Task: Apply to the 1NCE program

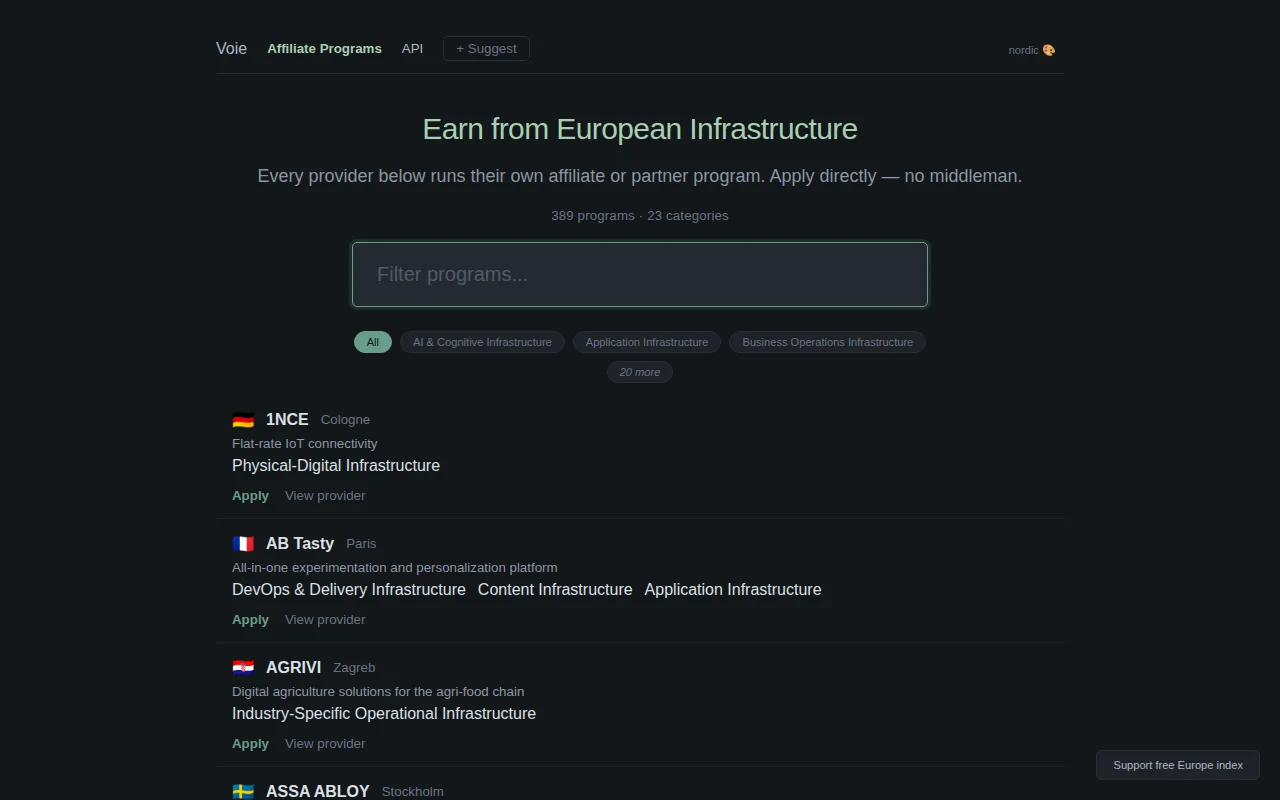Action: (250, 495)
